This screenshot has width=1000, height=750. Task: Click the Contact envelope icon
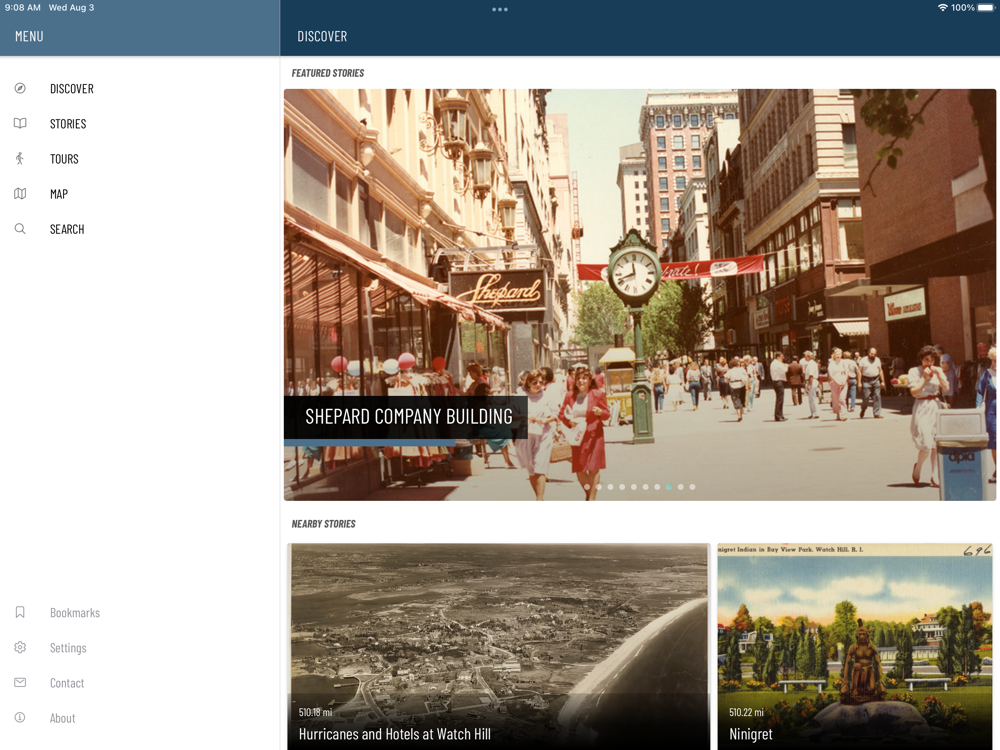point(20,682)
